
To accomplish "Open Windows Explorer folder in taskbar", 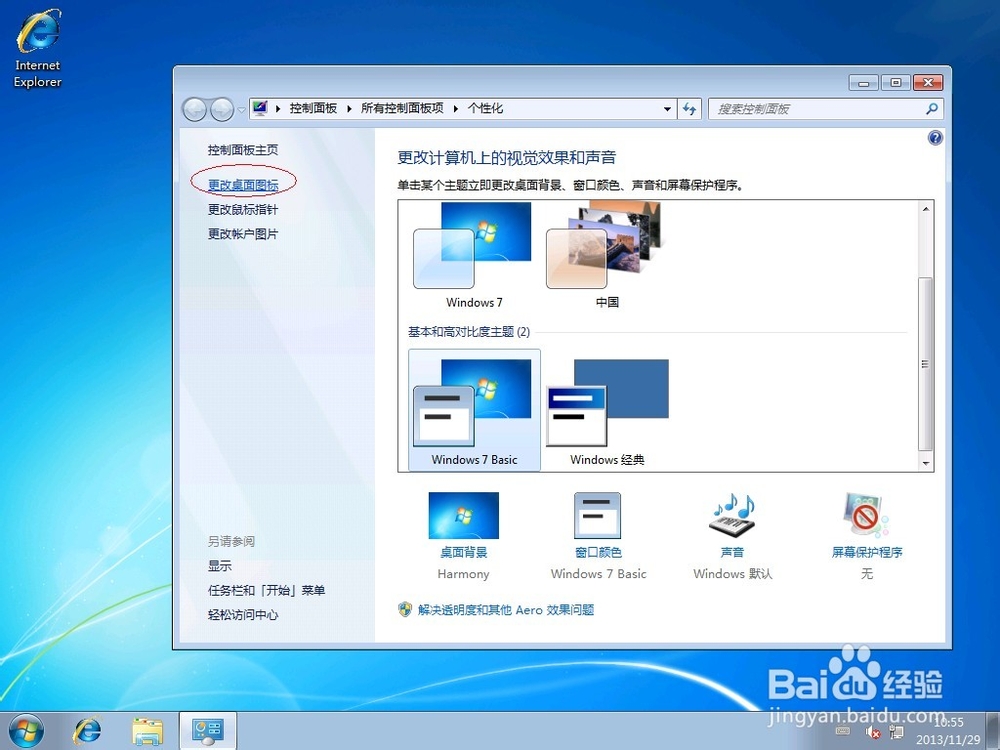I will [147, 731].
